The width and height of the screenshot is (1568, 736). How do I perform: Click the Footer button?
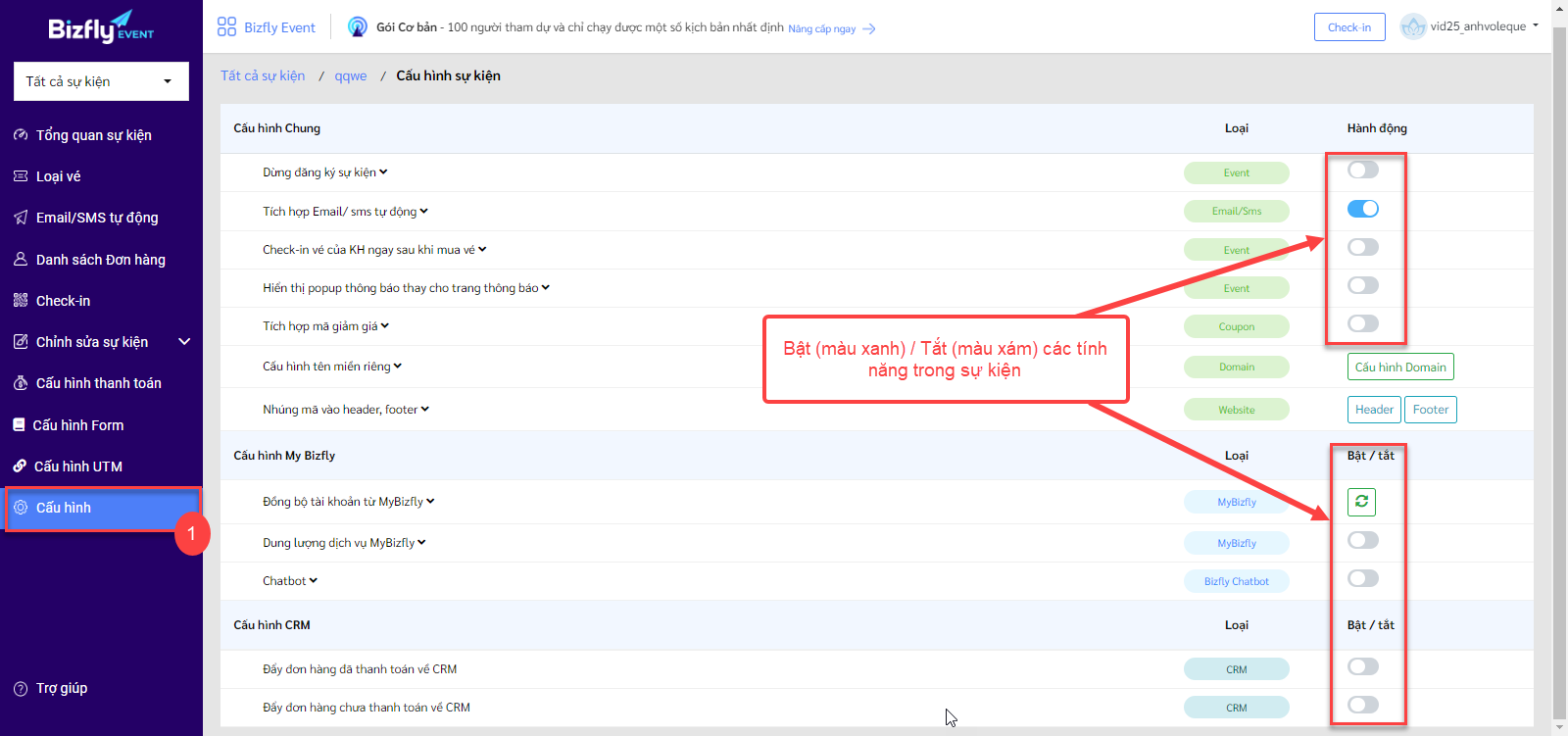[1431, 410]
